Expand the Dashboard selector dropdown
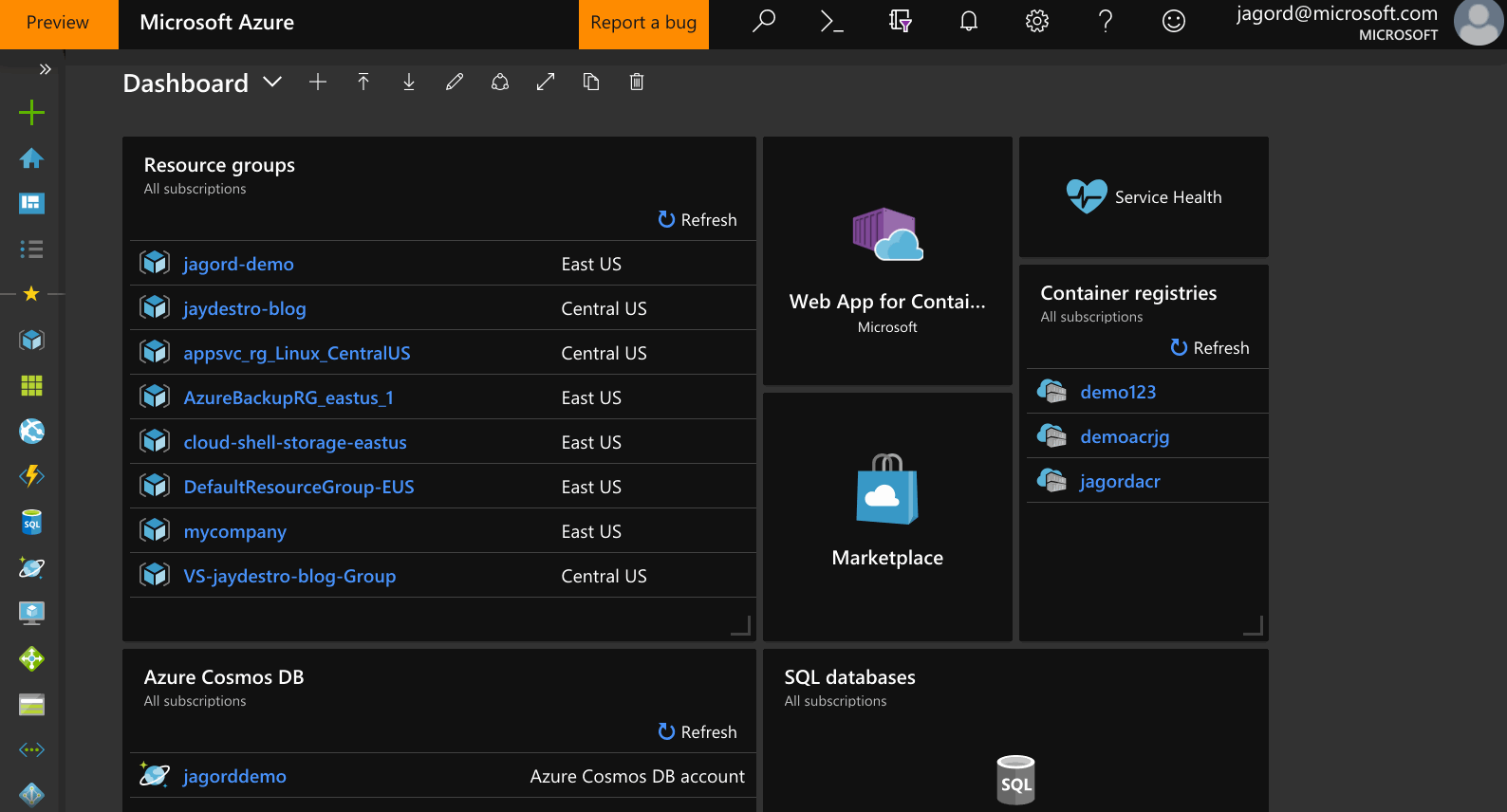 pos(272,83)
